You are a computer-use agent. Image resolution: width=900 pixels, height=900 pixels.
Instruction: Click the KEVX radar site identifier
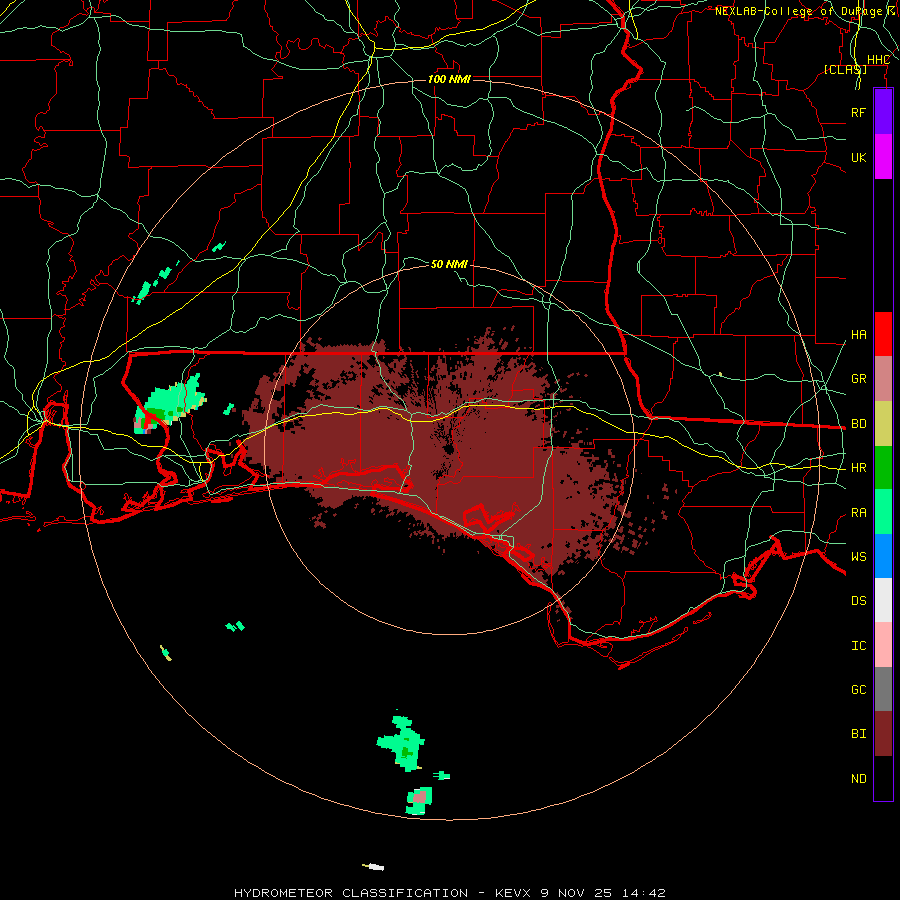513,893
